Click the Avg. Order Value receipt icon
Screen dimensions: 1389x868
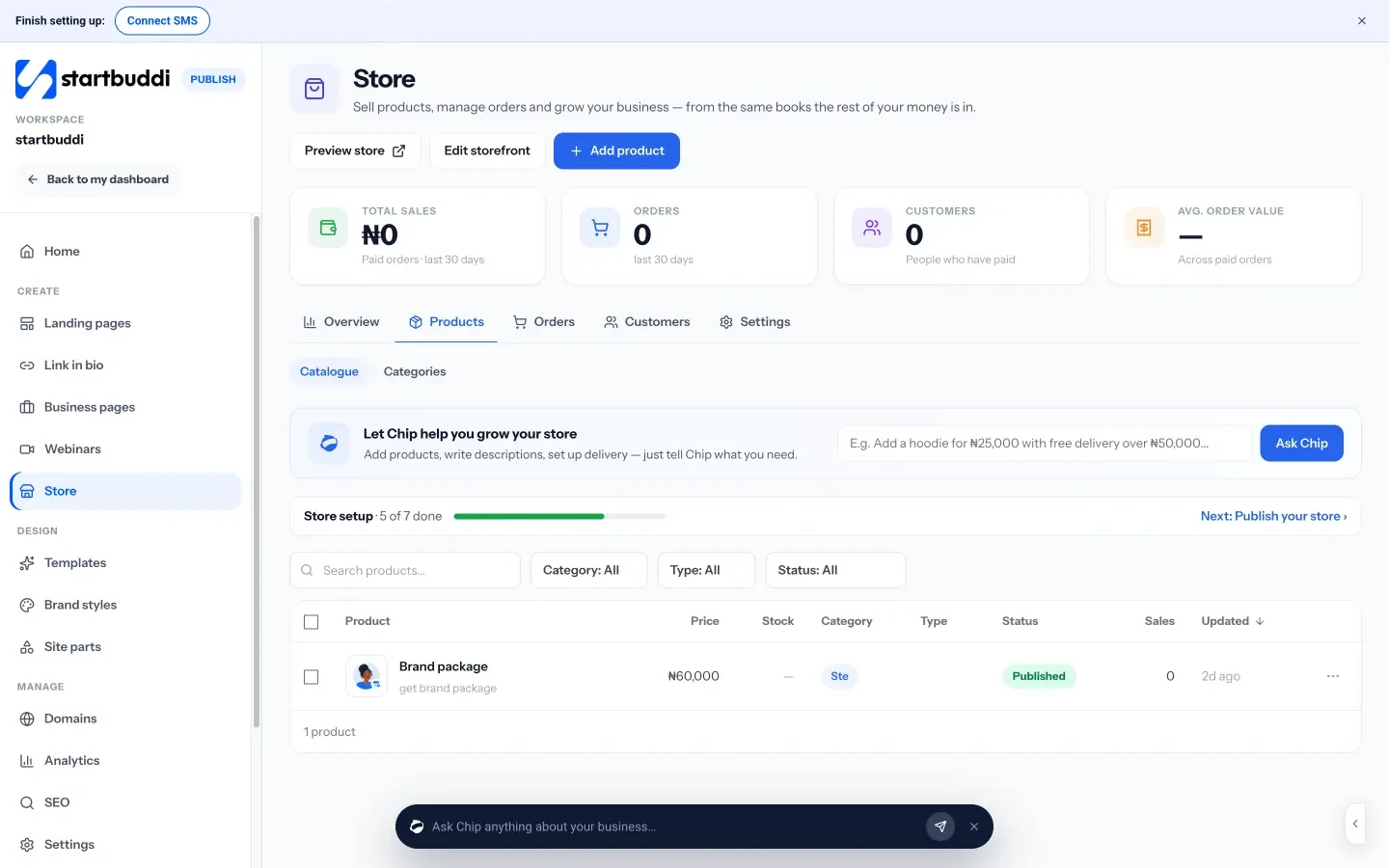1144,228
